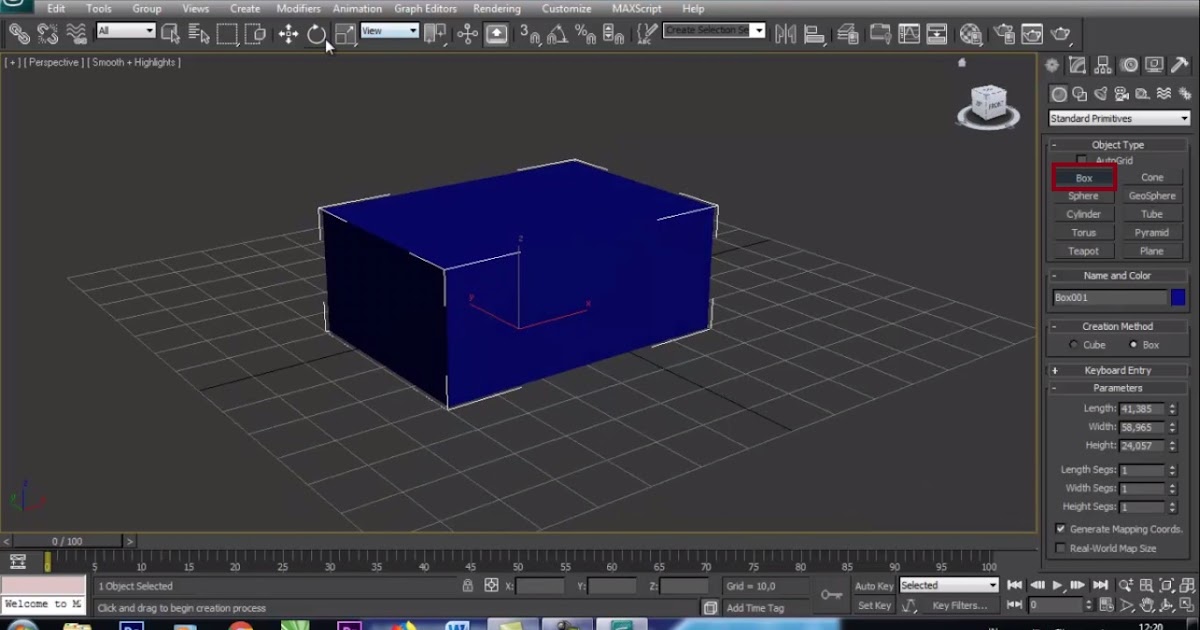1200x630 pixels.
Task: Open the Modifiers menu
Action: (298, 8)
